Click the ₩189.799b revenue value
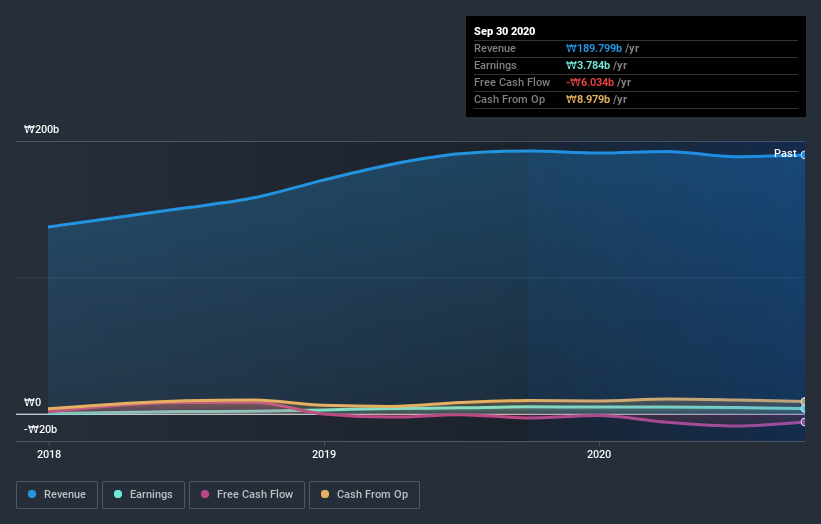The image size is (821, 524). 594,49
